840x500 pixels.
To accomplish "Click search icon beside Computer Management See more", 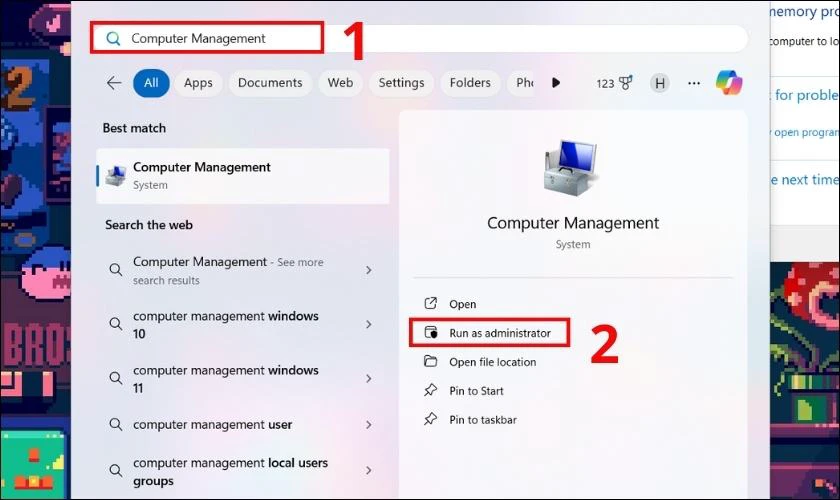I will click(116, 270).
